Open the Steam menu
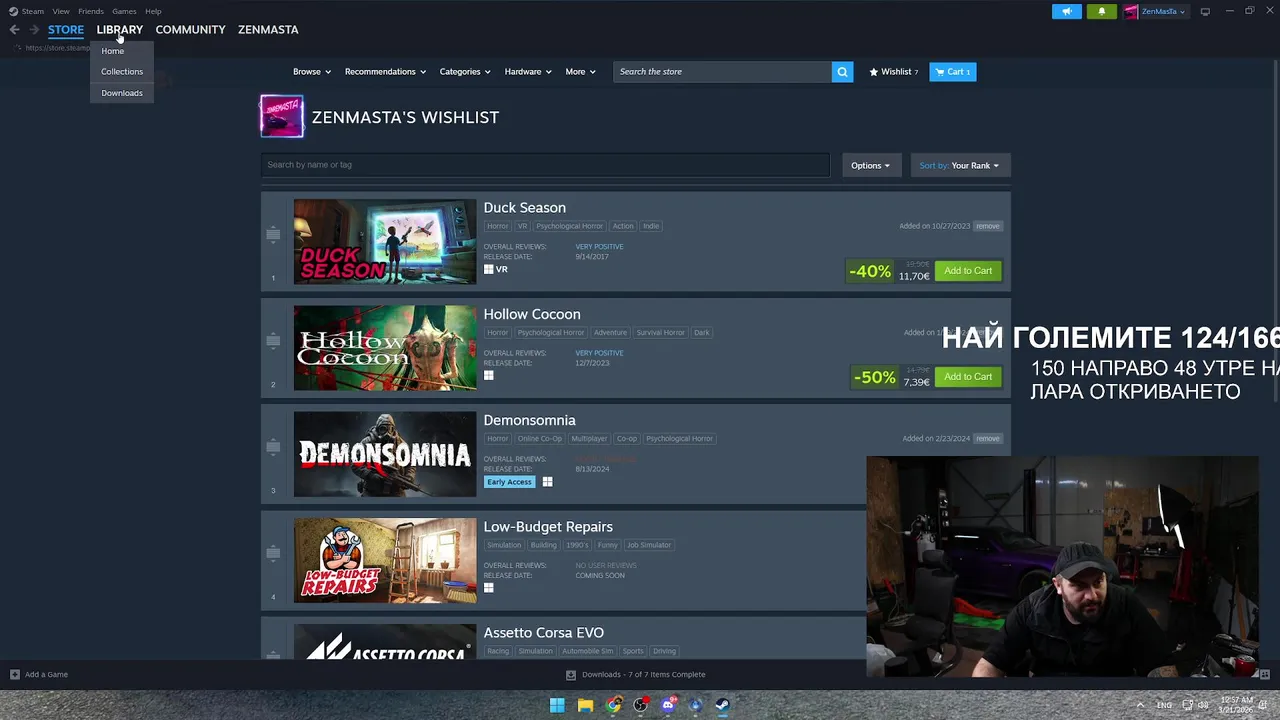Screen dimensions: 1280x720 (27, 11)
